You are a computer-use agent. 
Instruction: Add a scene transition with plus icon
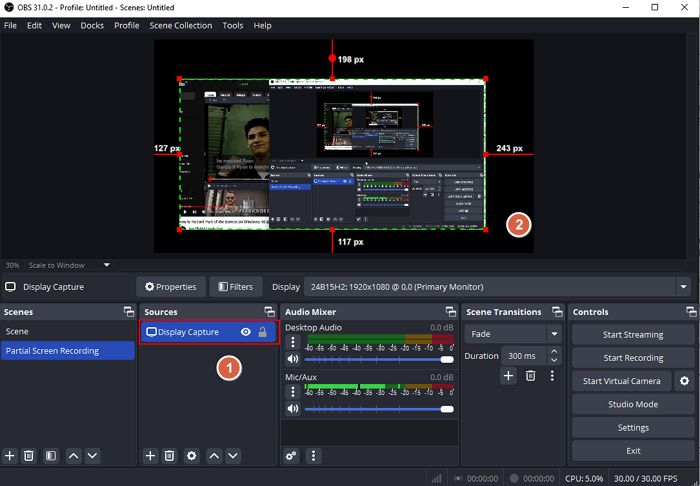[508, 376]
